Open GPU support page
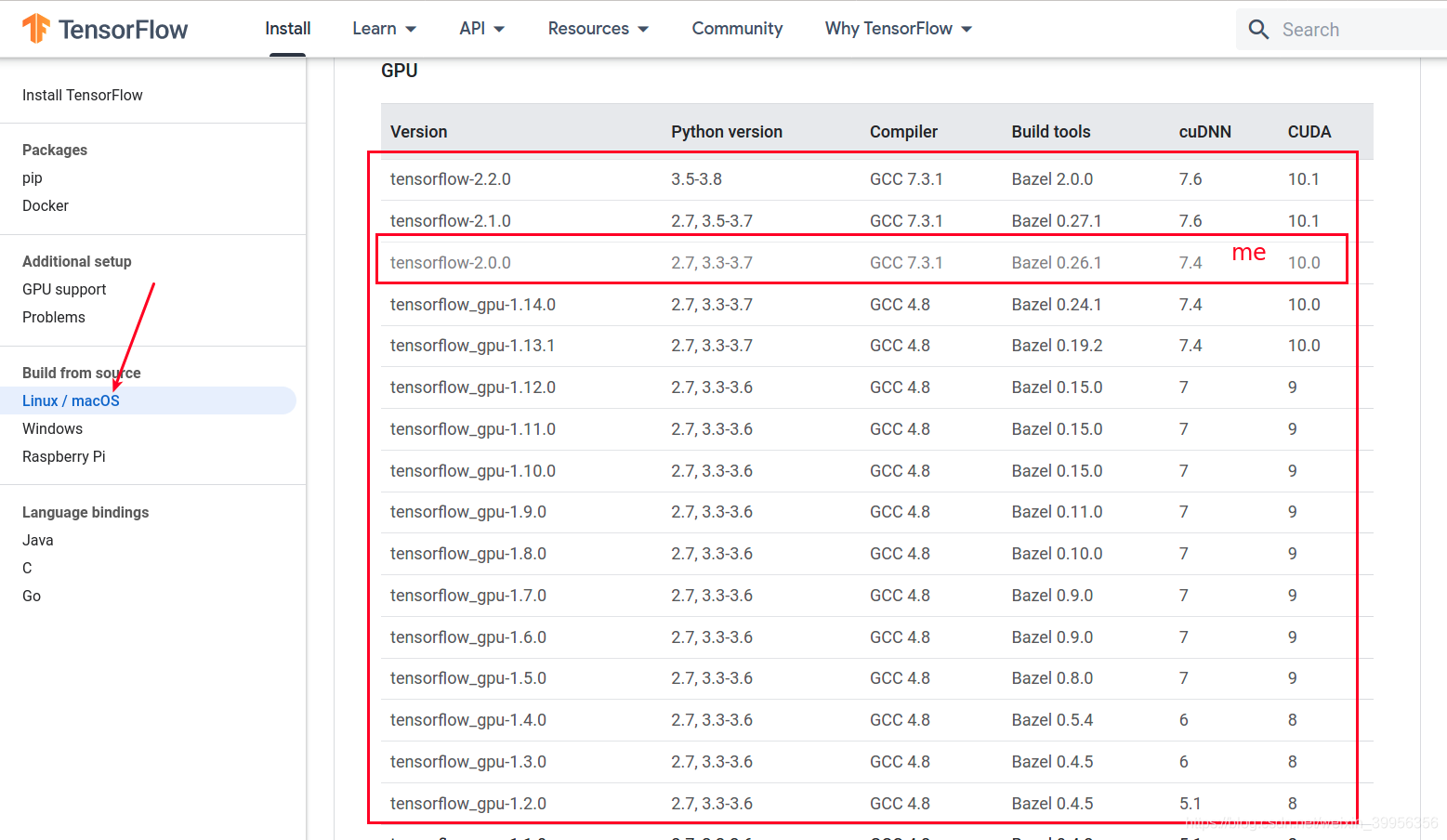Image resolution: width=1447 pixels, height=840 pixels. (x=64, y=289)
